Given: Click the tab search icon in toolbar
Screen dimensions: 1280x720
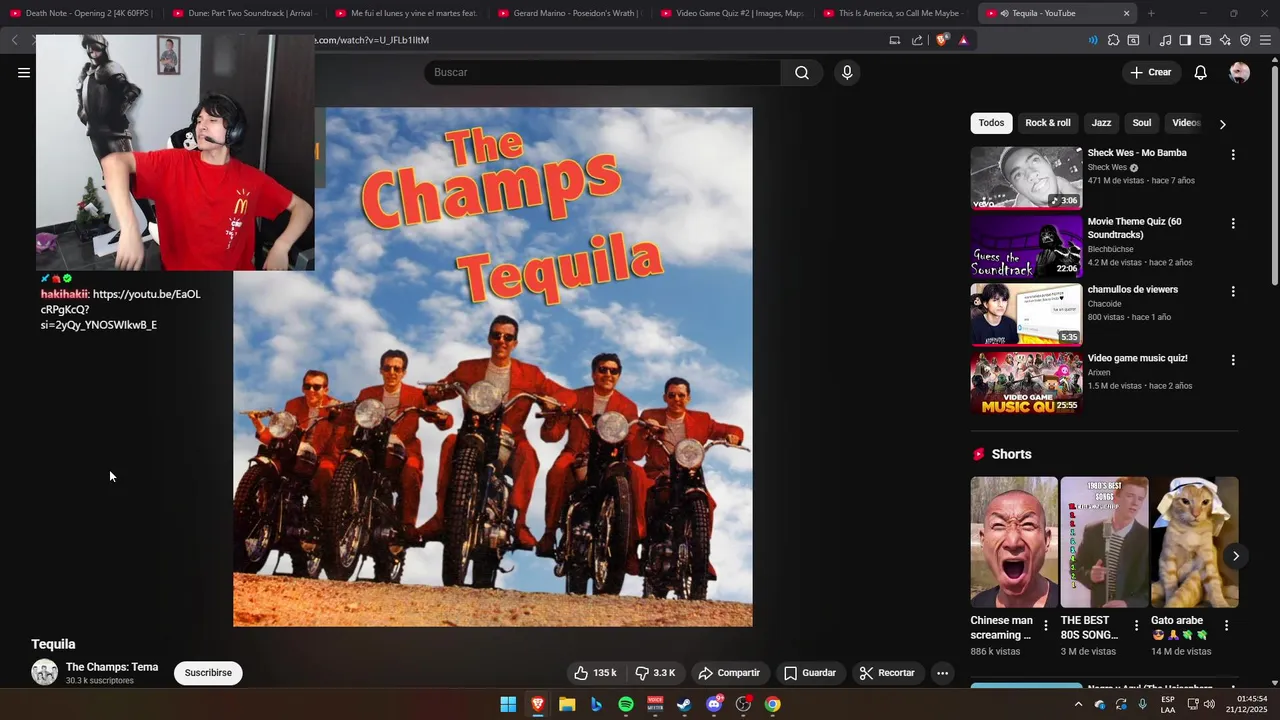Looking at the screenshot, I should click(x=1133, y=40).
